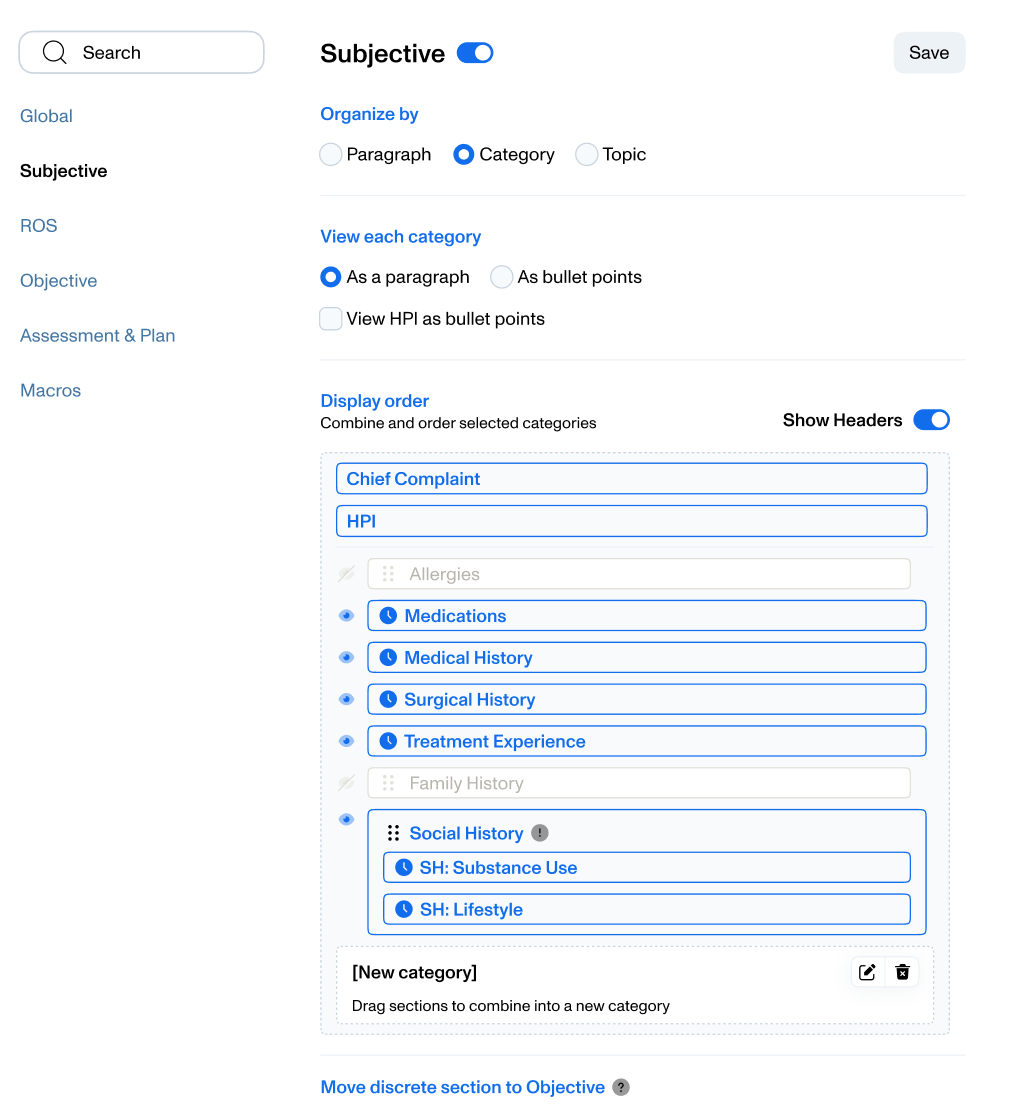Open the Macros section
1028x1109 pixels.
click(50, 390)
